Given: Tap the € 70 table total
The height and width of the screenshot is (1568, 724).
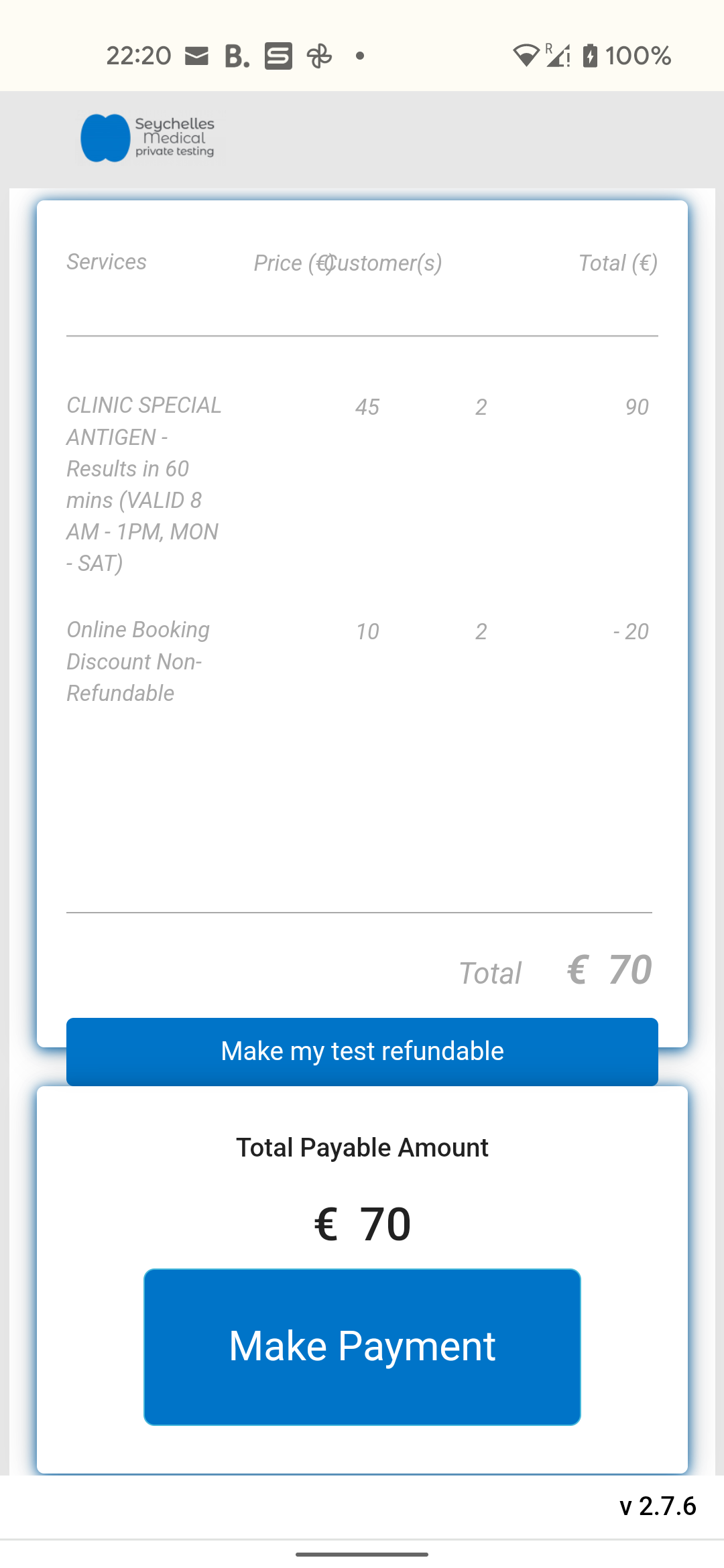Looking at the screenshot, I should click(609, 970).
